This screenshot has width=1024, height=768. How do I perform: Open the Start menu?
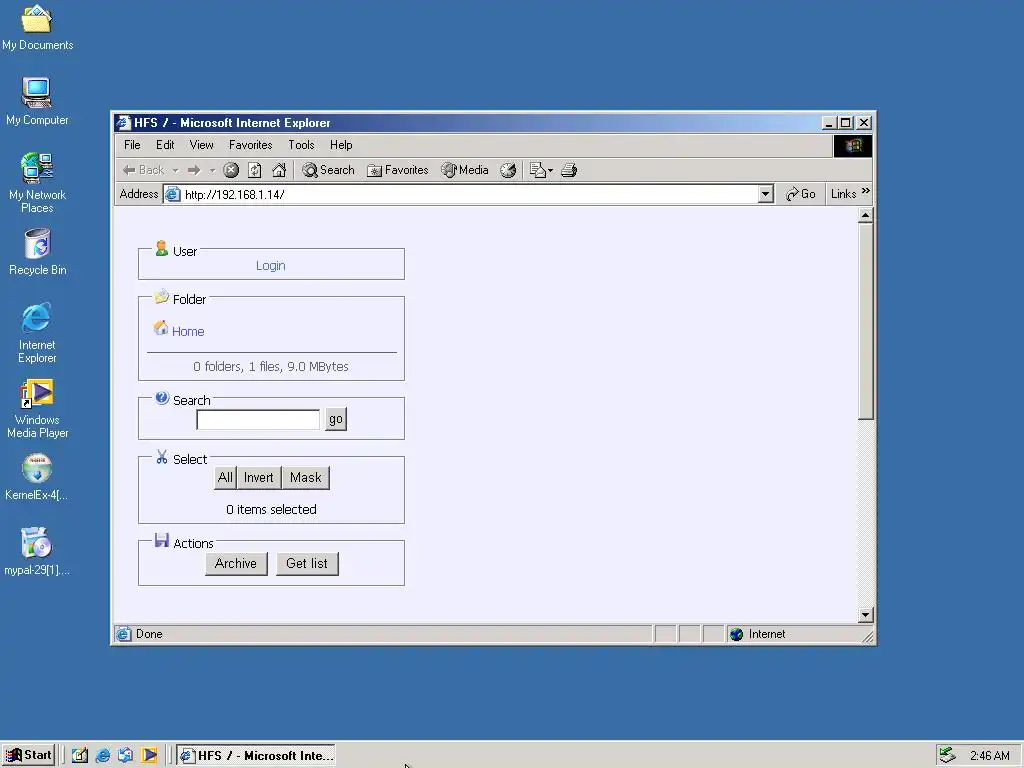pos(29,756)
